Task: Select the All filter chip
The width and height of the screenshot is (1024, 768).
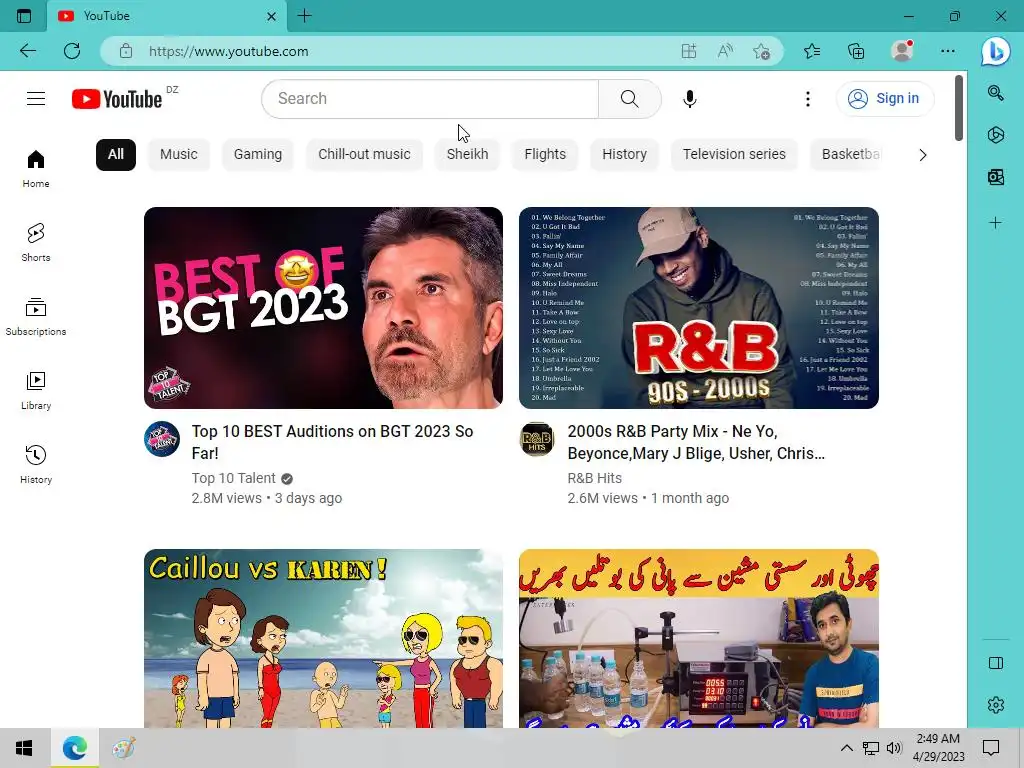Action: pyautogui.click(x=116, y=155)
